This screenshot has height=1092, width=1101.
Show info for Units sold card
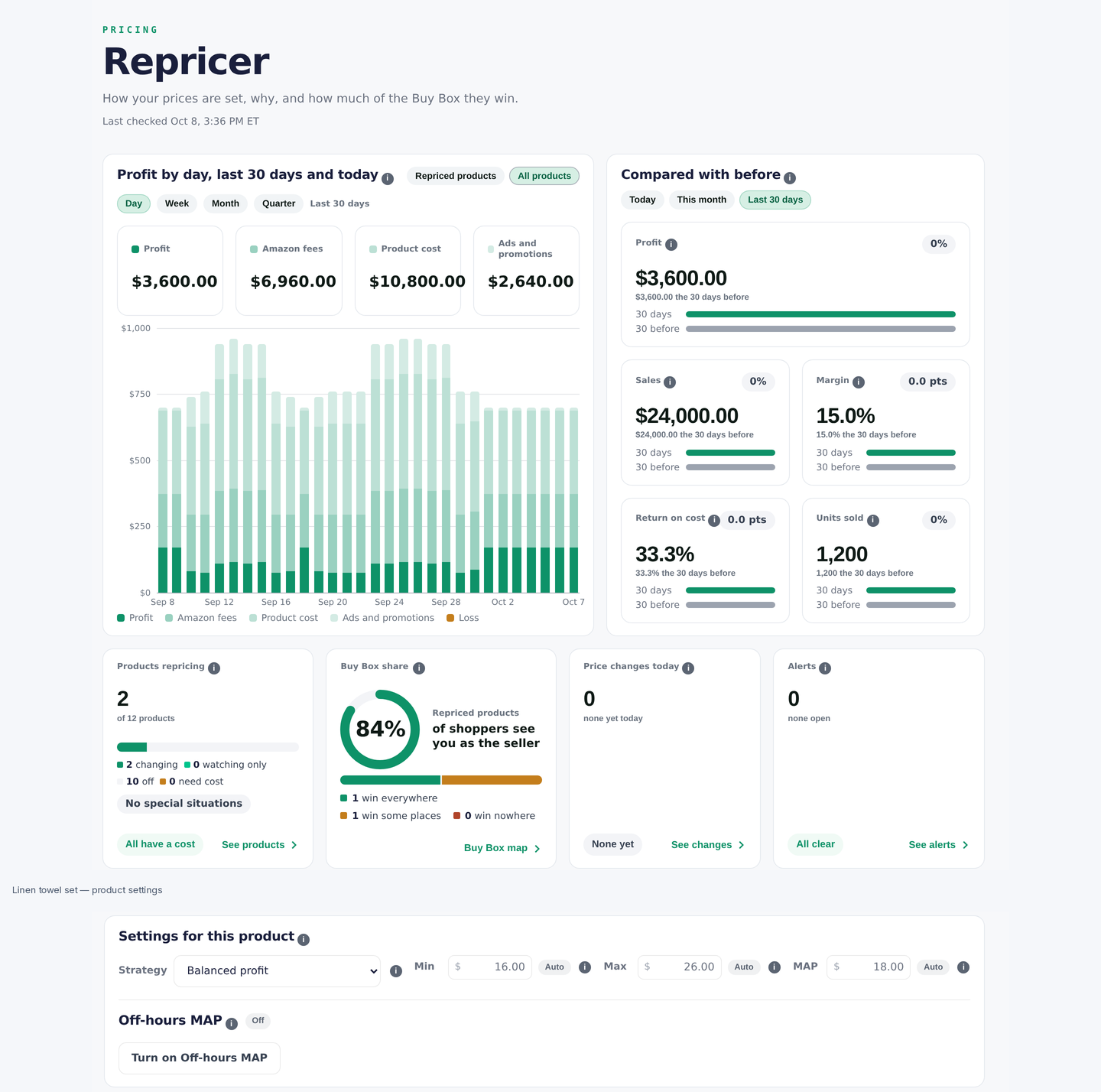click(x=873, y=521)
